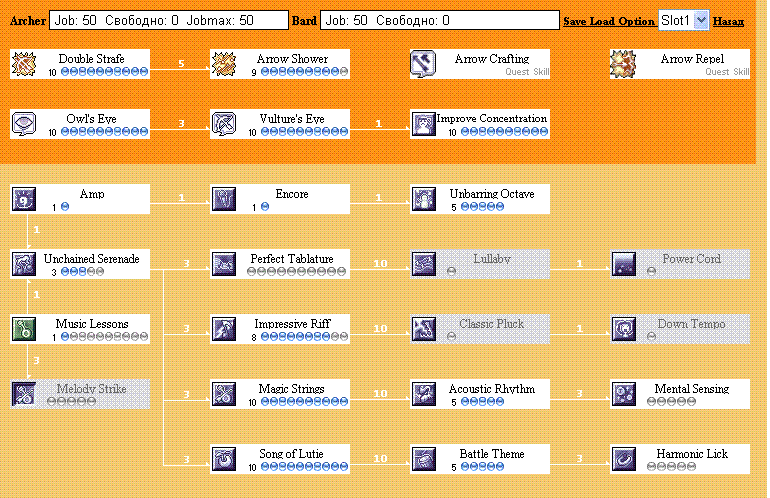Click the Unbarring Octave skill icon
This screenshot has width=770, height=498.
coord(424,199)
